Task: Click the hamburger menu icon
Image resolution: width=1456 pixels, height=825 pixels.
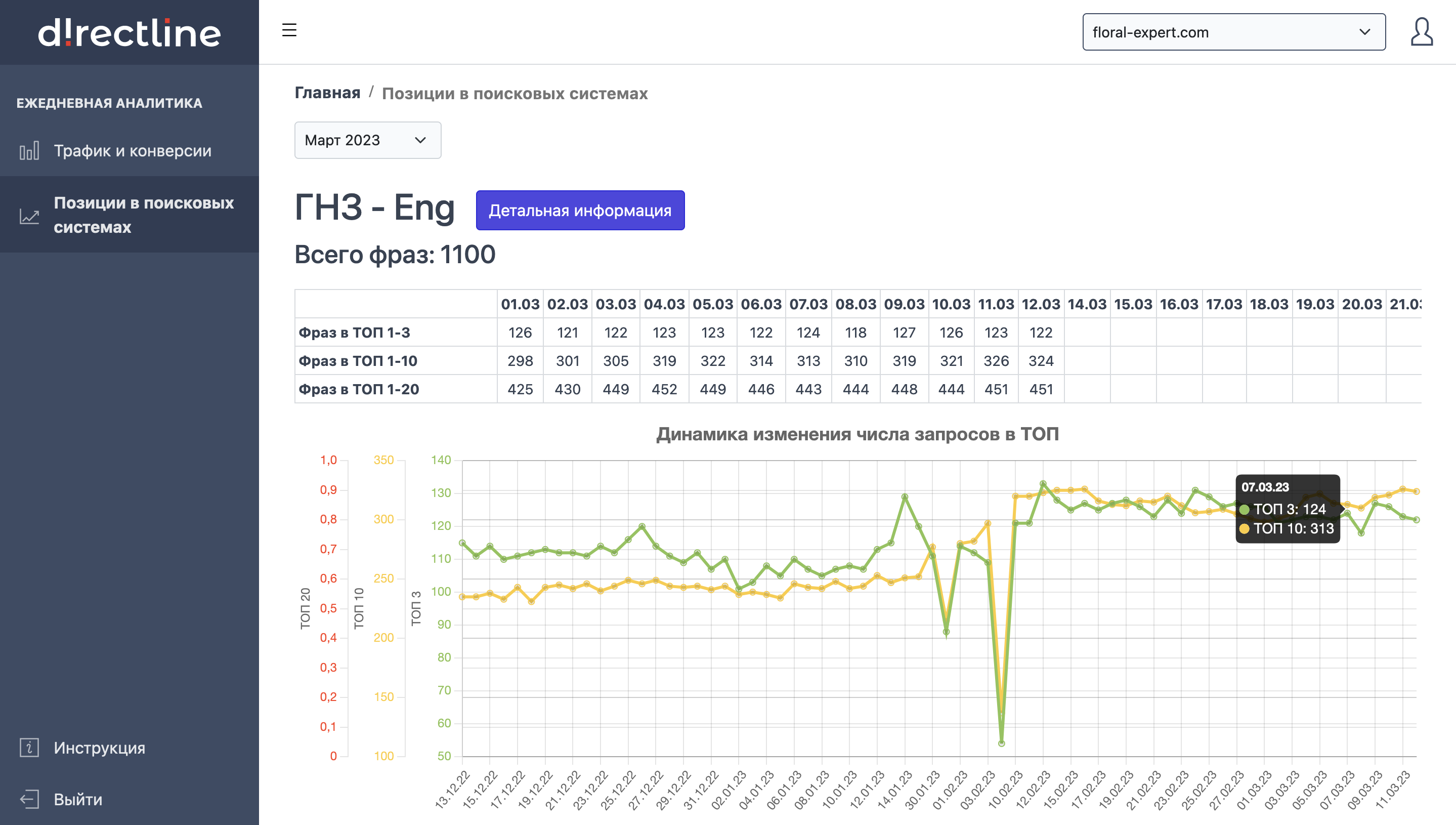Action: (x=289, y=30)
